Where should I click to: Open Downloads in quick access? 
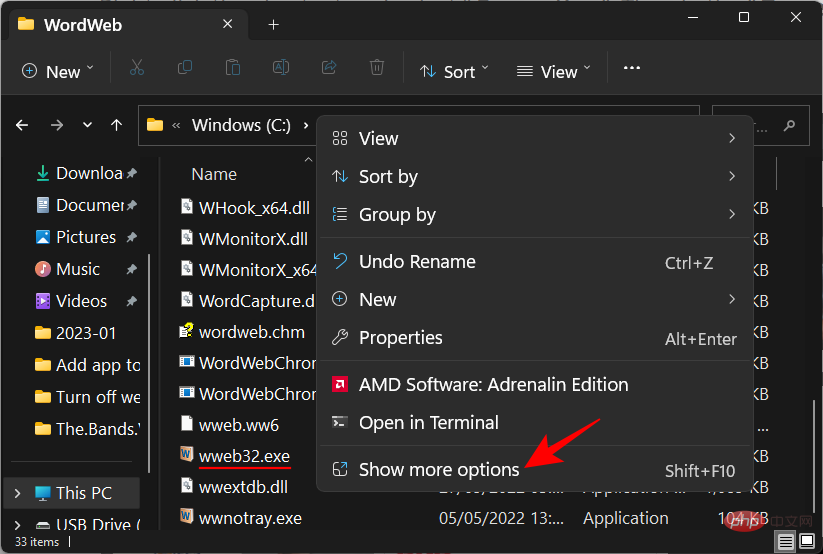click(88, 173)
